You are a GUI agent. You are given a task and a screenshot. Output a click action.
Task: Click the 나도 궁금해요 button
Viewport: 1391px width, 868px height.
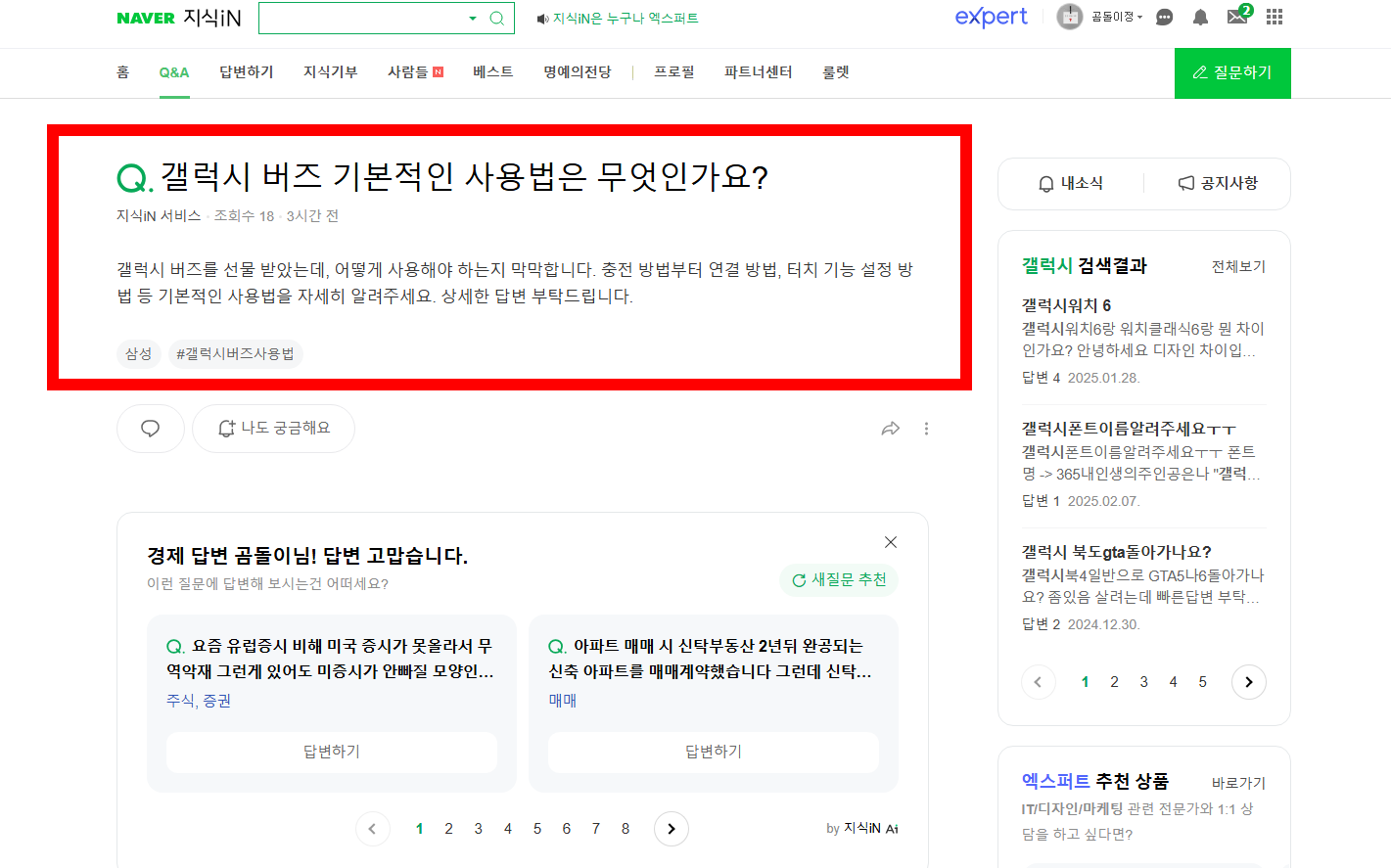[273, 429]
